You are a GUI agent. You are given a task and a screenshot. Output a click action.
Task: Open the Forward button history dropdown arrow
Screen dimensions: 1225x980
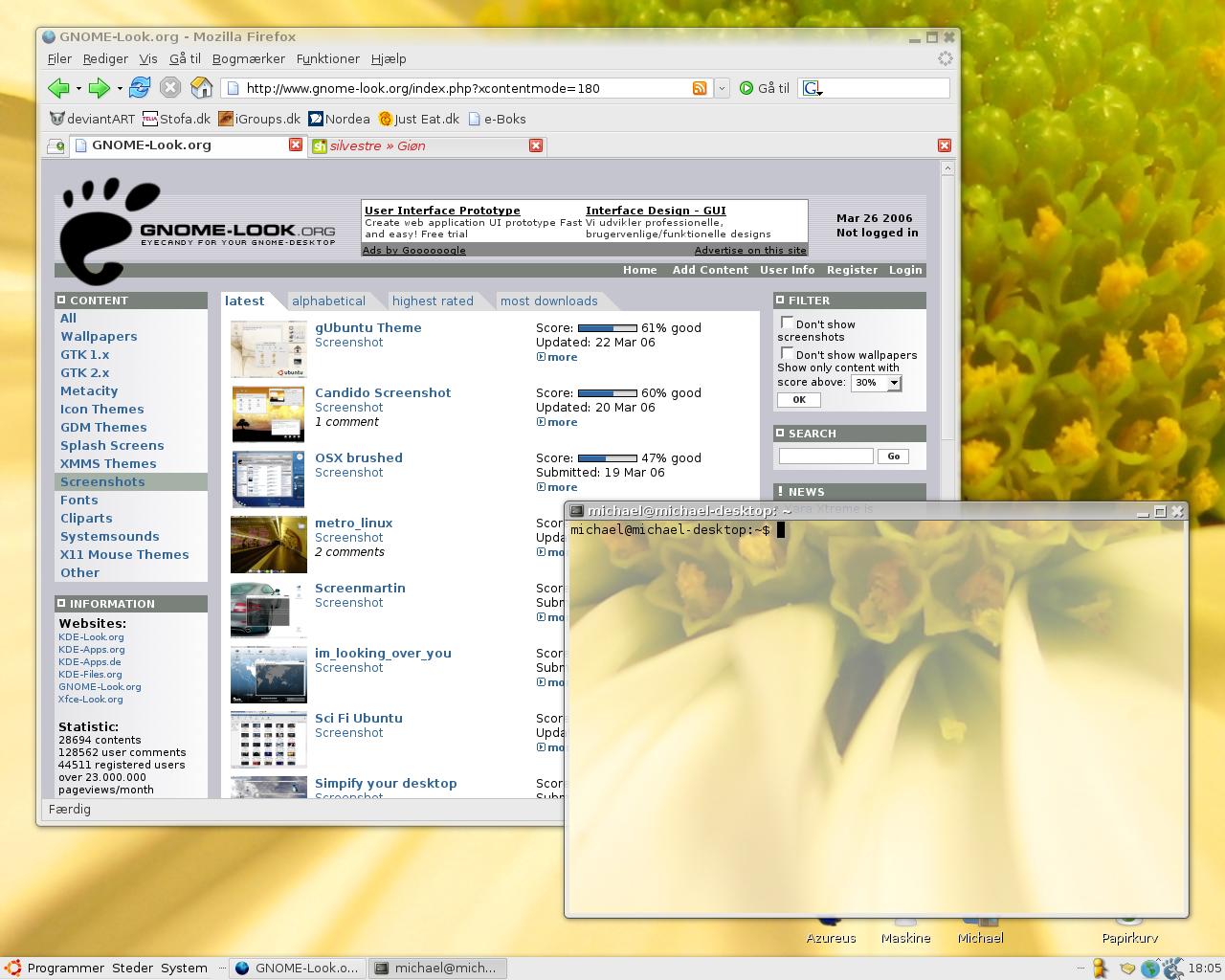[120, 88]
